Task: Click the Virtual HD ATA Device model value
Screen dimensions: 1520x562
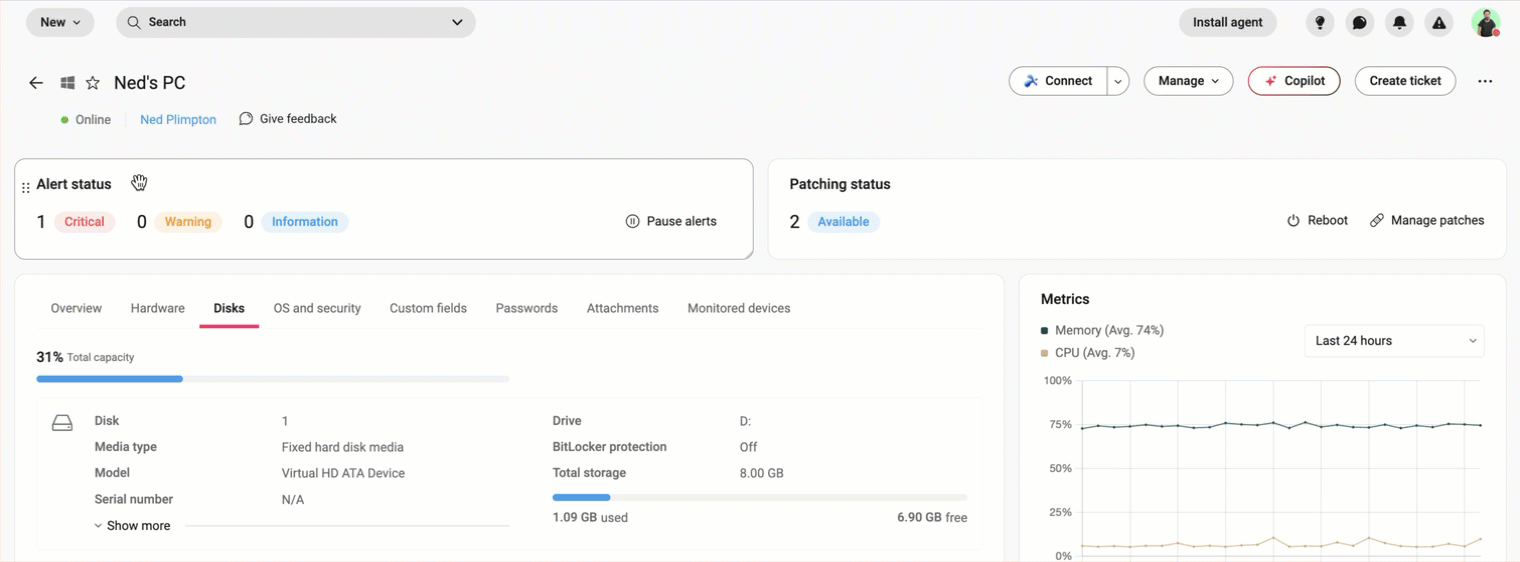Action: (343, 473)
